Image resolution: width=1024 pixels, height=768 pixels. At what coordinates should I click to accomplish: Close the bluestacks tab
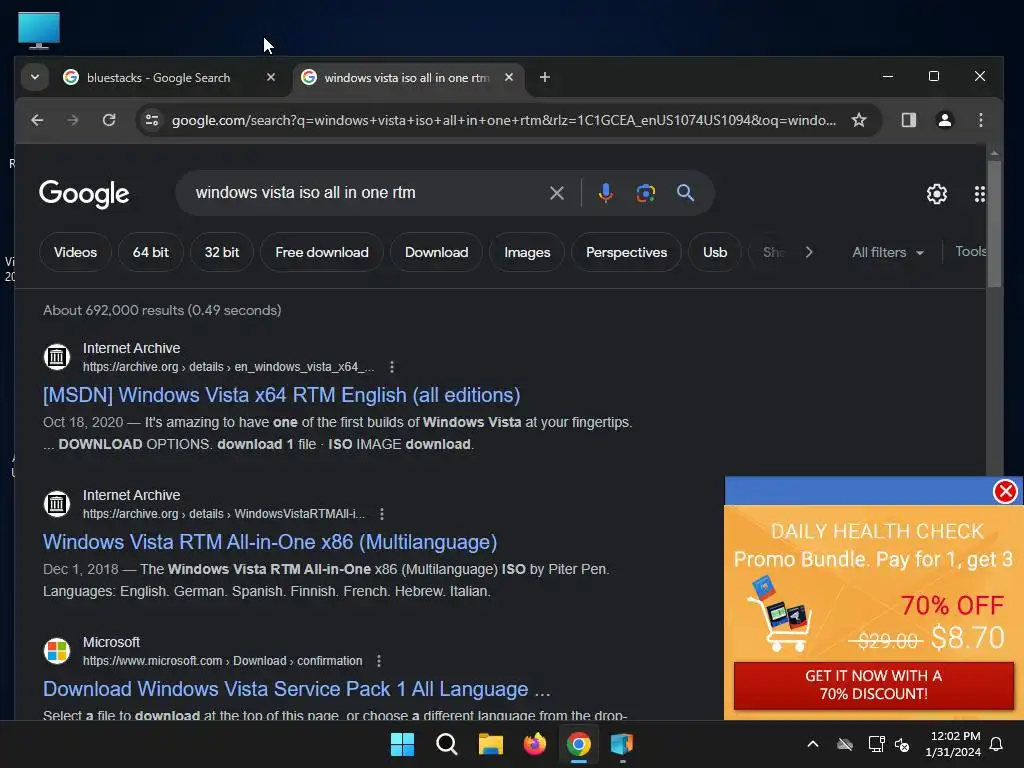270,77
